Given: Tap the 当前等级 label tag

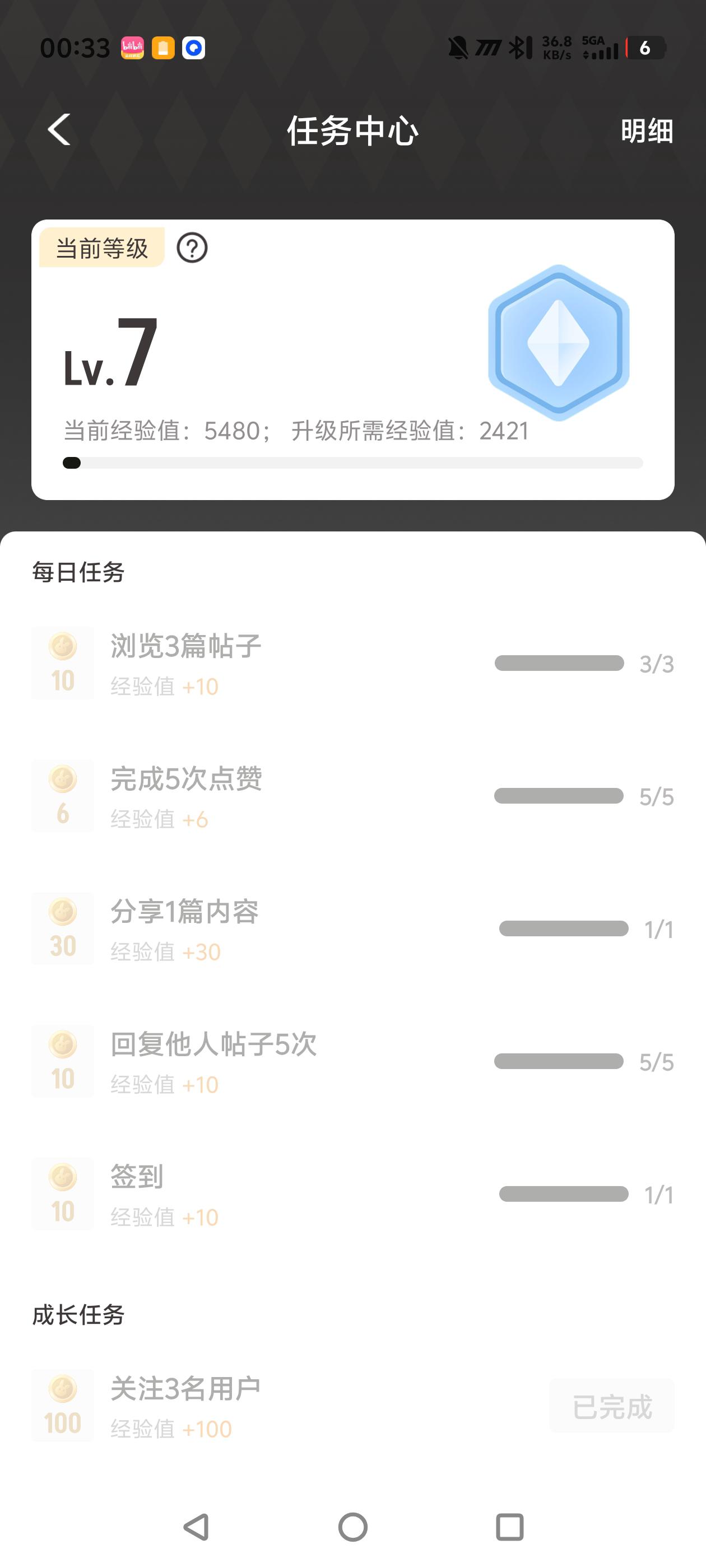Looking at the screenshot, I should click(102, 248).
